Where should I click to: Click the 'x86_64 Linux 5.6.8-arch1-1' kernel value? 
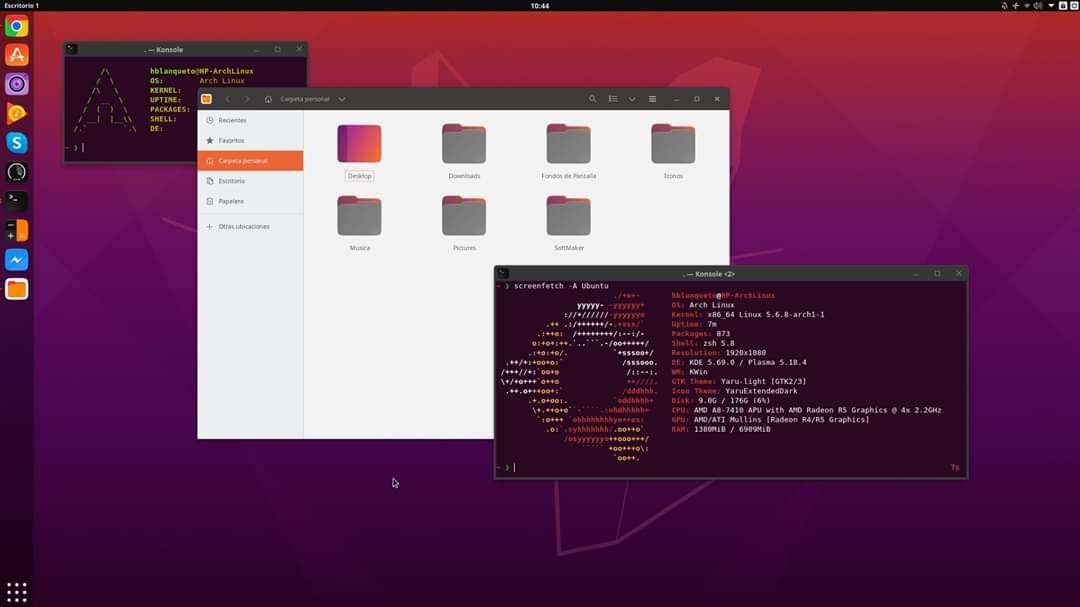(766, 315)
